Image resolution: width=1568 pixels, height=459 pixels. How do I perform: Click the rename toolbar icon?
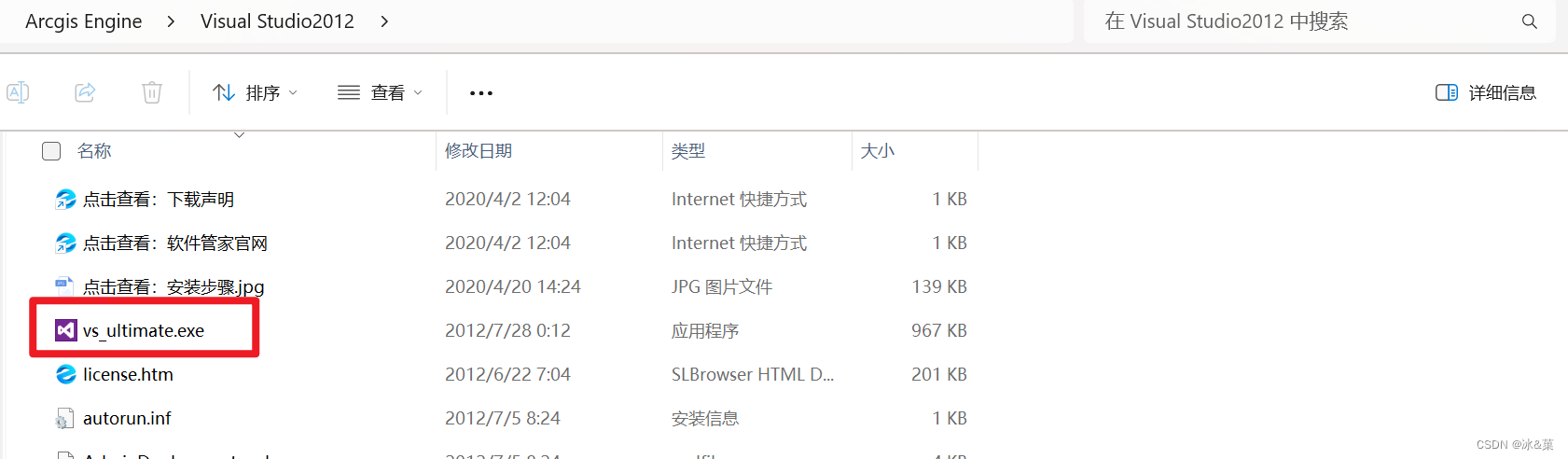[x=18, y=92]
